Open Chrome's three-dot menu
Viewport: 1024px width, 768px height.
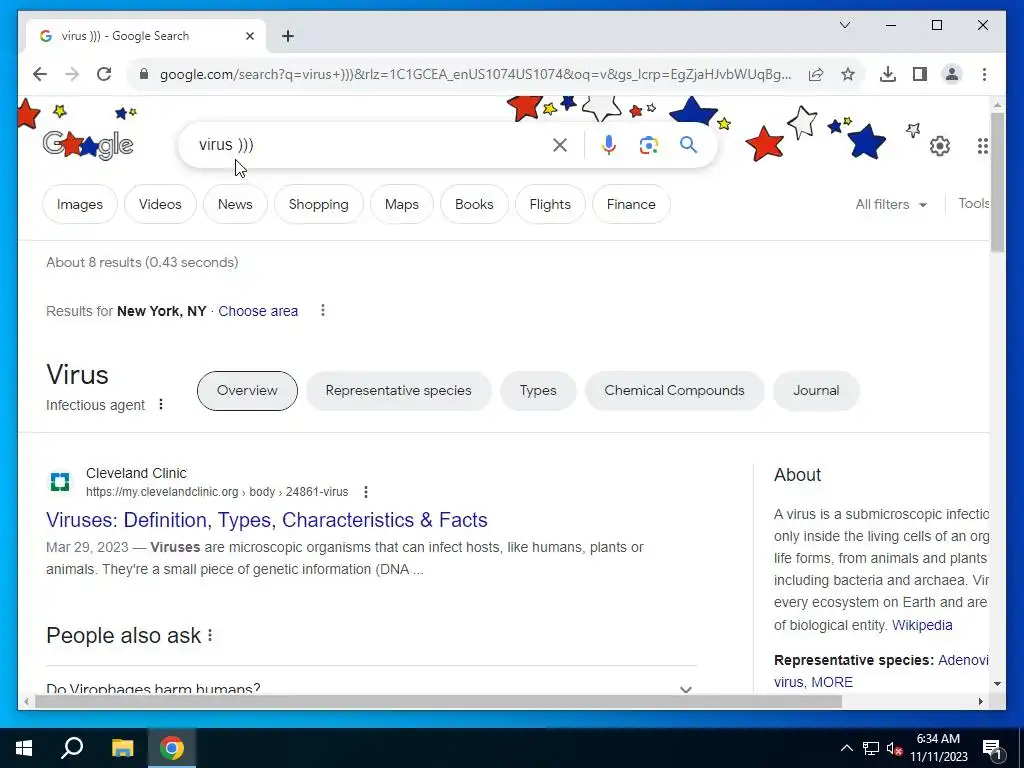click(x=984, y=74)
